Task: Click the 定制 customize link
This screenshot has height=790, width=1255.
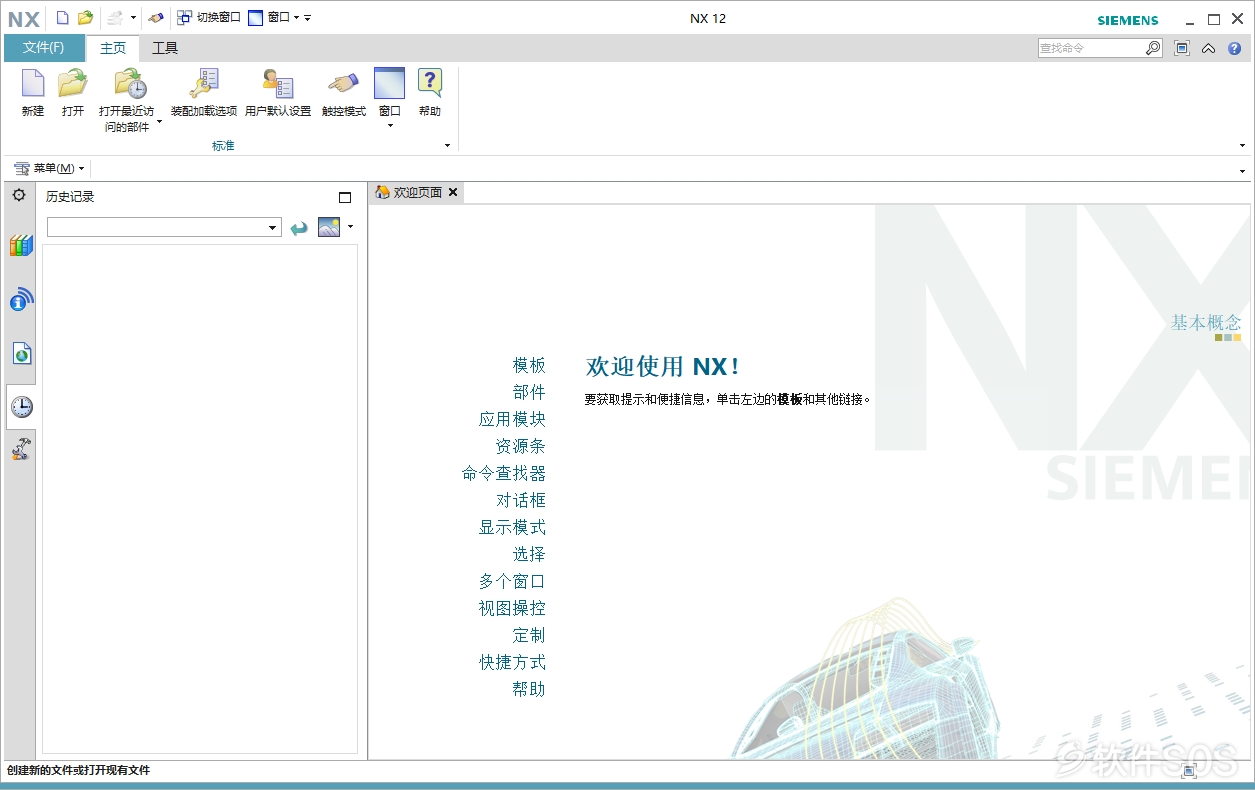Action: [x=529, y=635]
